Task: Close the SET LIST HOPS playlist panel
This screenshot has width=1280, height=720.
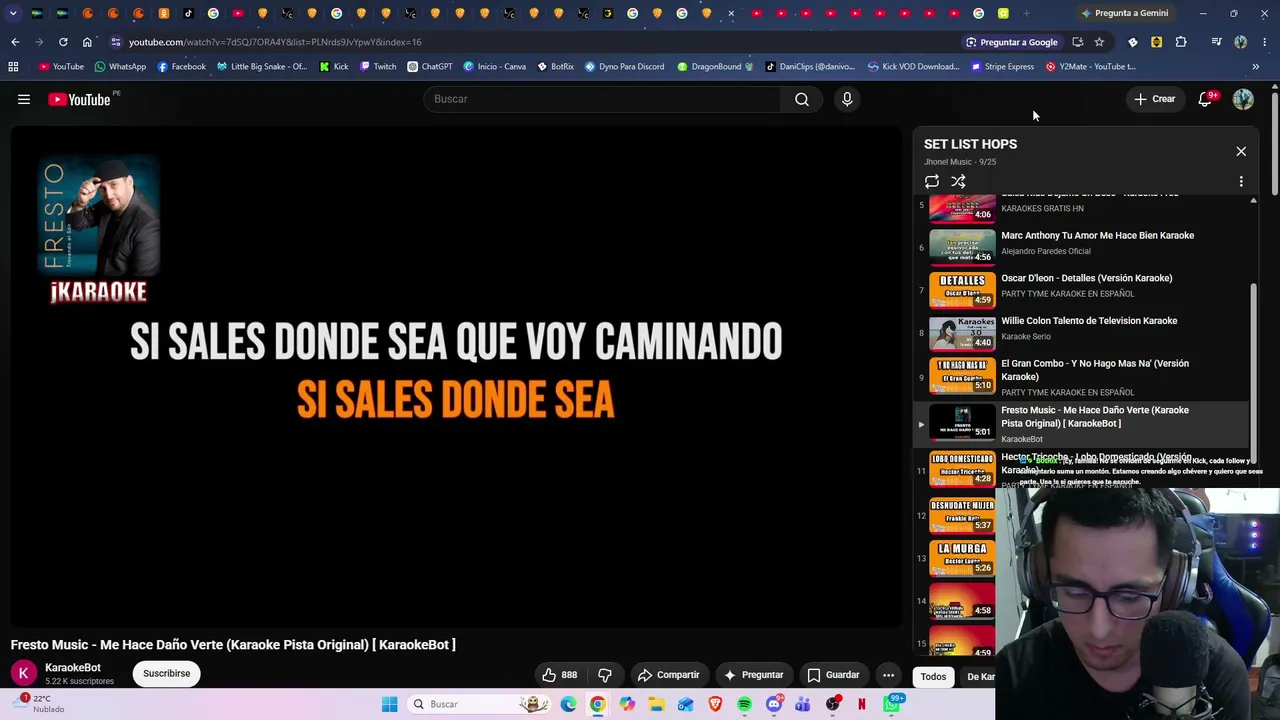Action: click(x=1241, y=151)
